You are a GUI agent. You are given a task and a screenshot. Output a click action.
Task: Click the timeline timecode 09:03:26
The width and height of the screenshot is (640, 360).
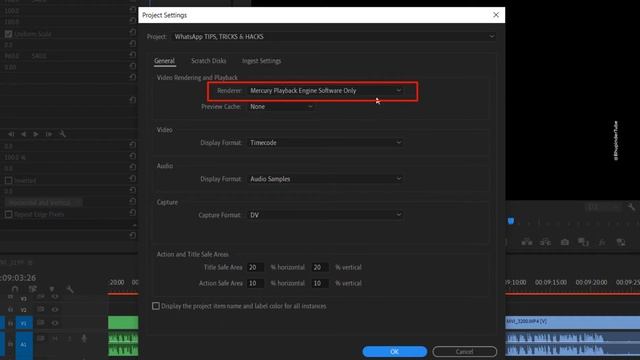18,278
